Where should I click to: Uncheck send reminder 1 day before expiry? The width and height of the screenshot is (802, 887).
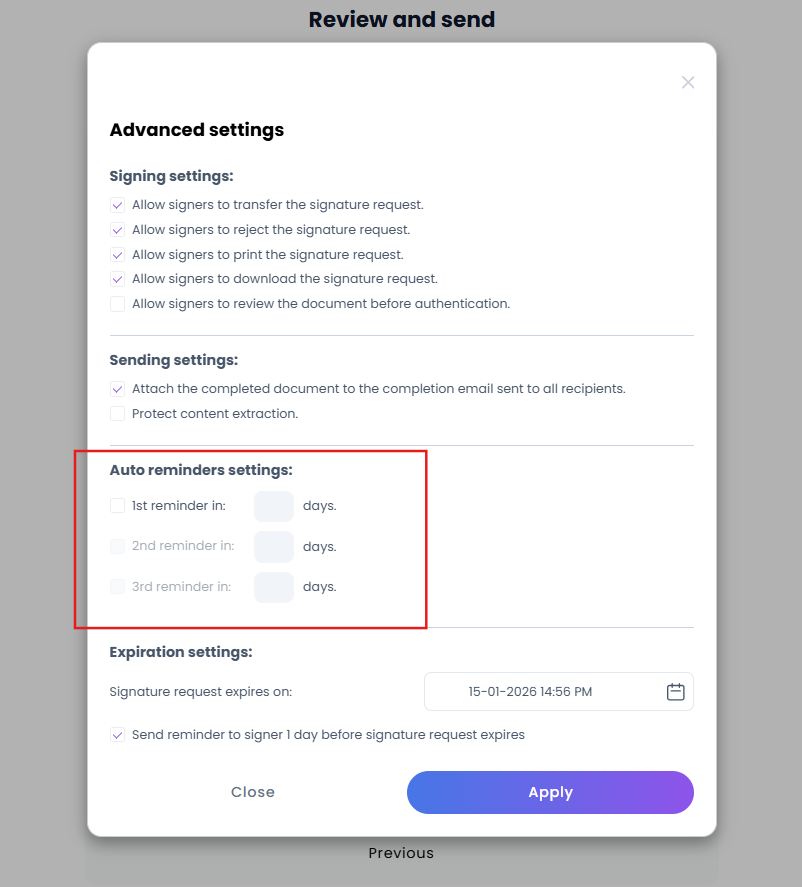tap(117, 735)
